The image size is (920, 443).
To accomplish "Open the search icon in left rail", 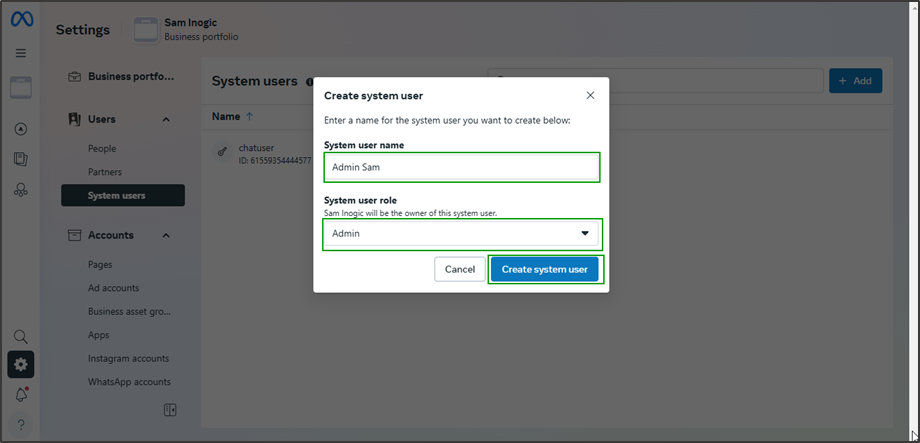I will click(x=21, y=337).
